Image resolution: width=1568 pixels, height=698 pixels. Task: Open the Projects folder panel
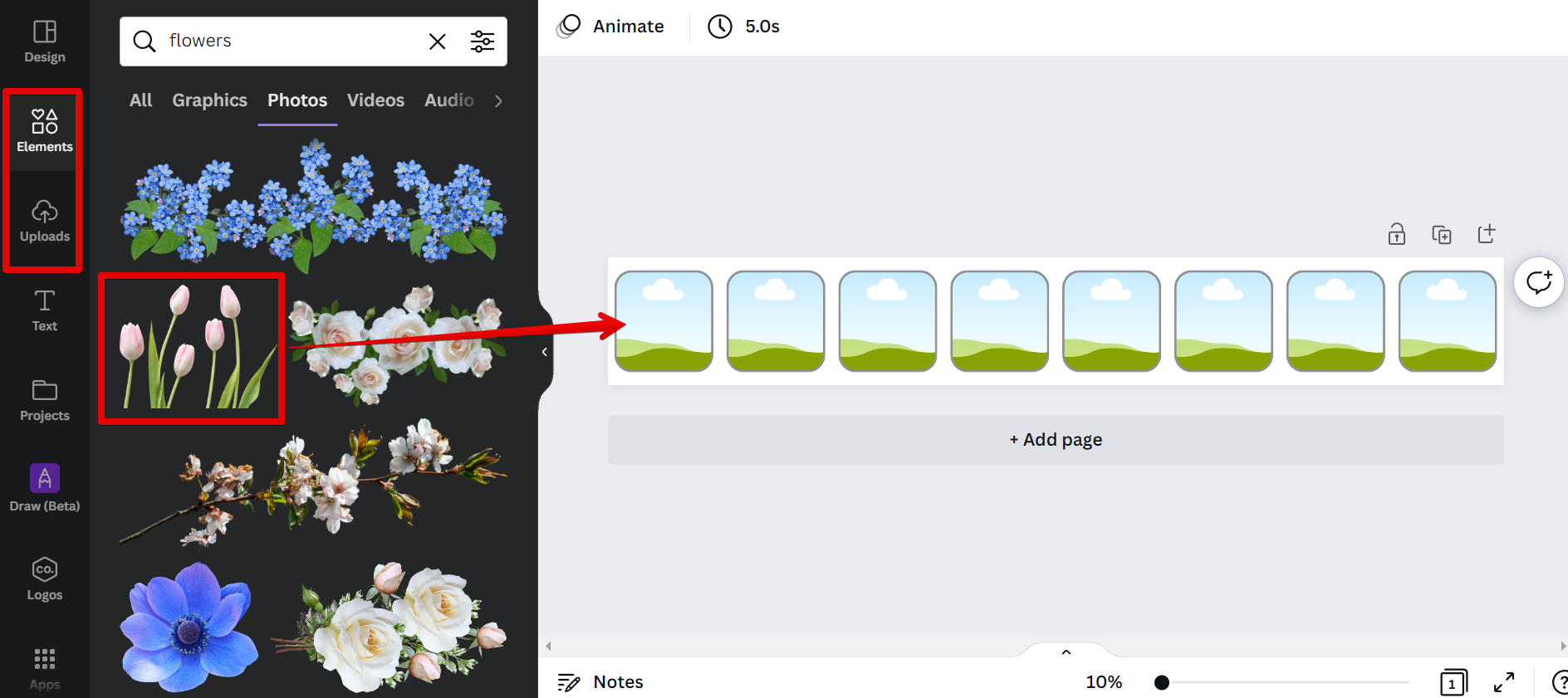[45, 400]
